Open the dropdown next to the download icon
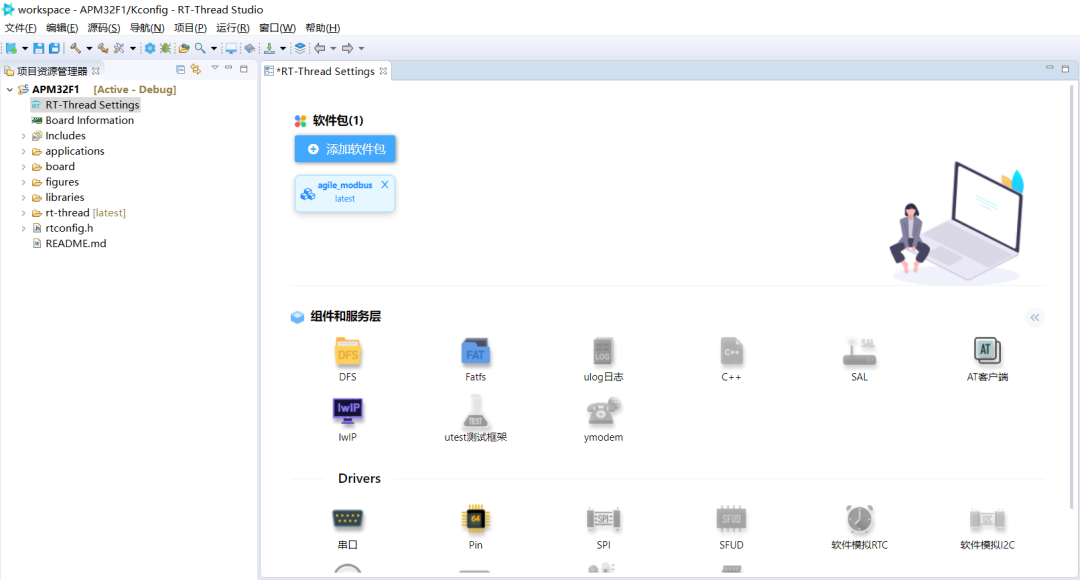The width and height of the screenshot is (1080, 580). [x=282, y=49]
